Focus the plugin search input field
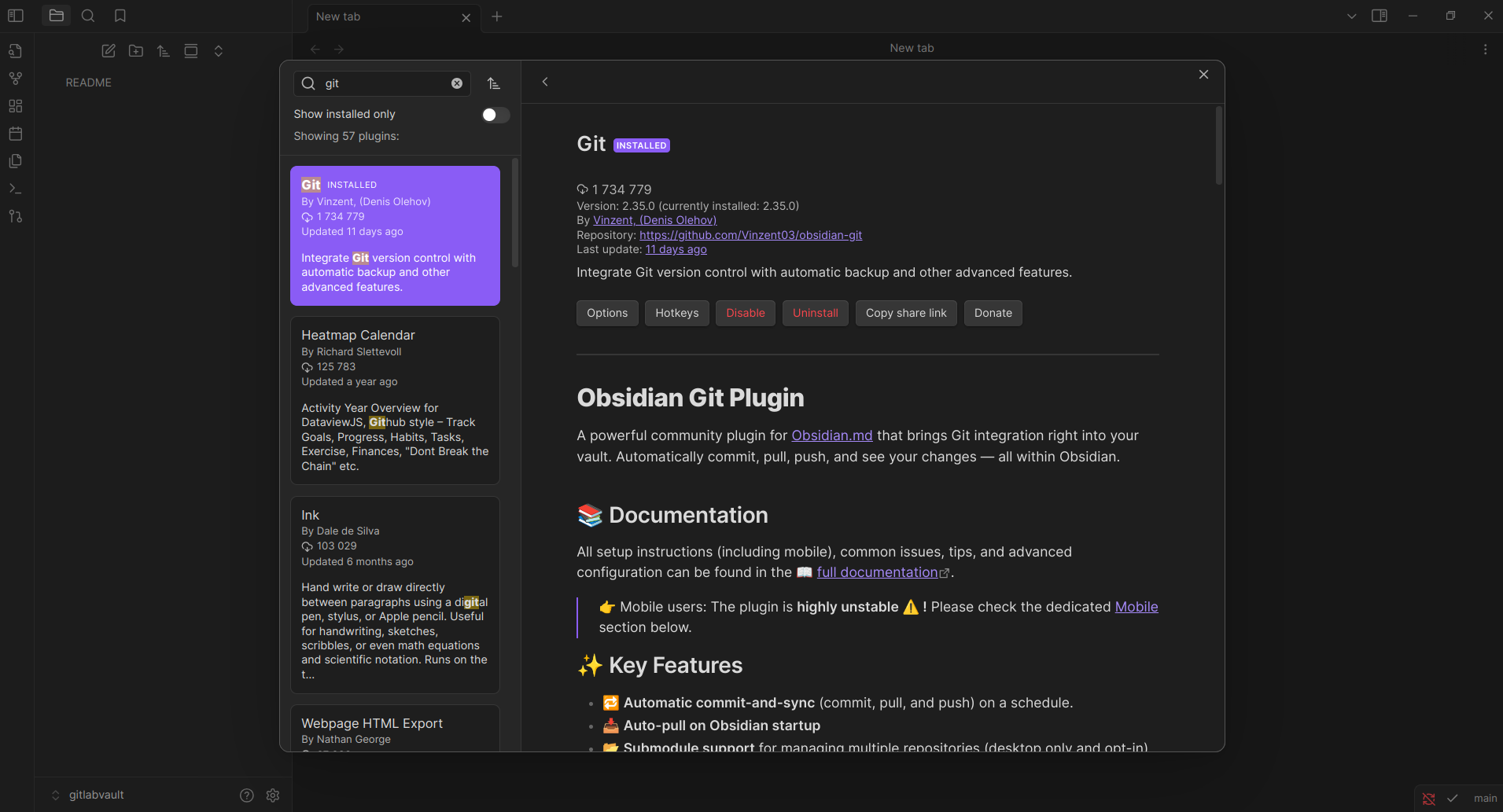 382,83
